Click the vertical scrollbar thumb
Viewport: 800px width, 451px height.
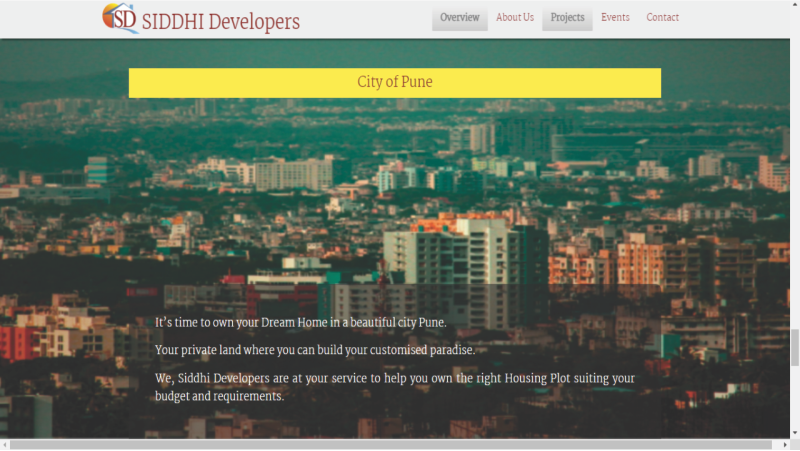pyautogui.click(x=795, y=347)
